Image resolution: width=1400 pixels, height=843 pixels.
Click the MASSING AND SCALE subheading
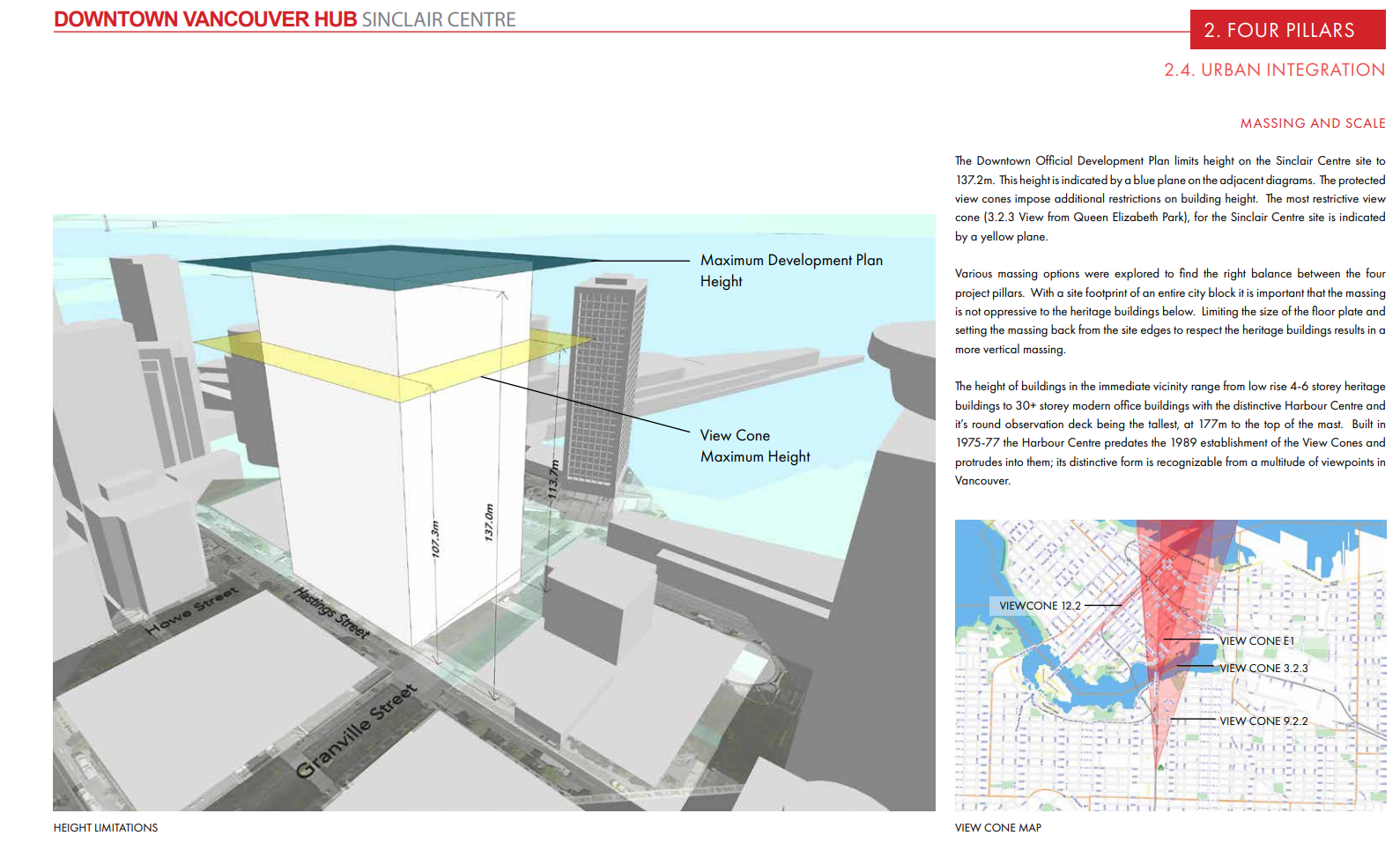(x=1313, y=123)
